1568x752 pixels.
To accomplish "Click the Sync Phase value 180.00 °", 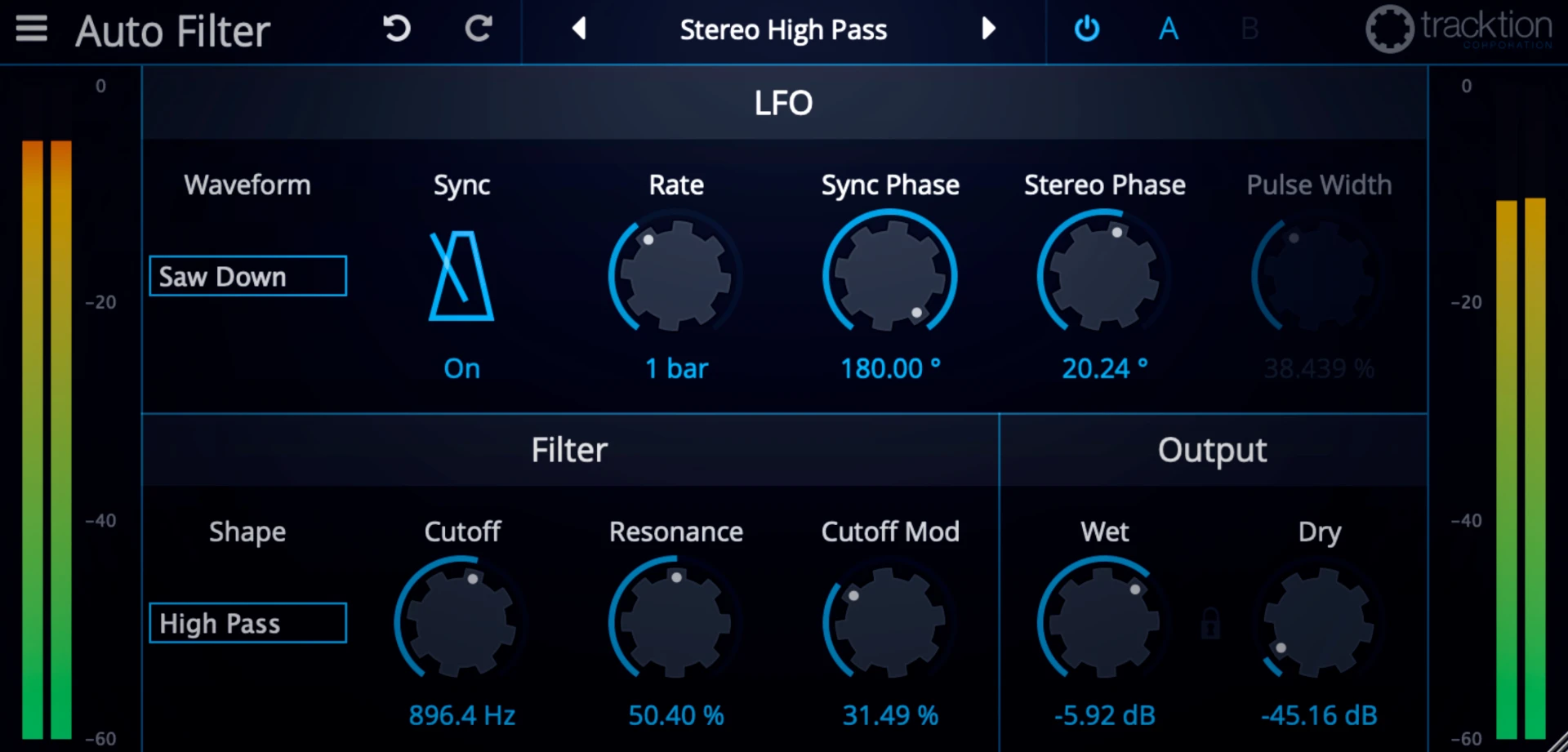I will pos(890,368).
